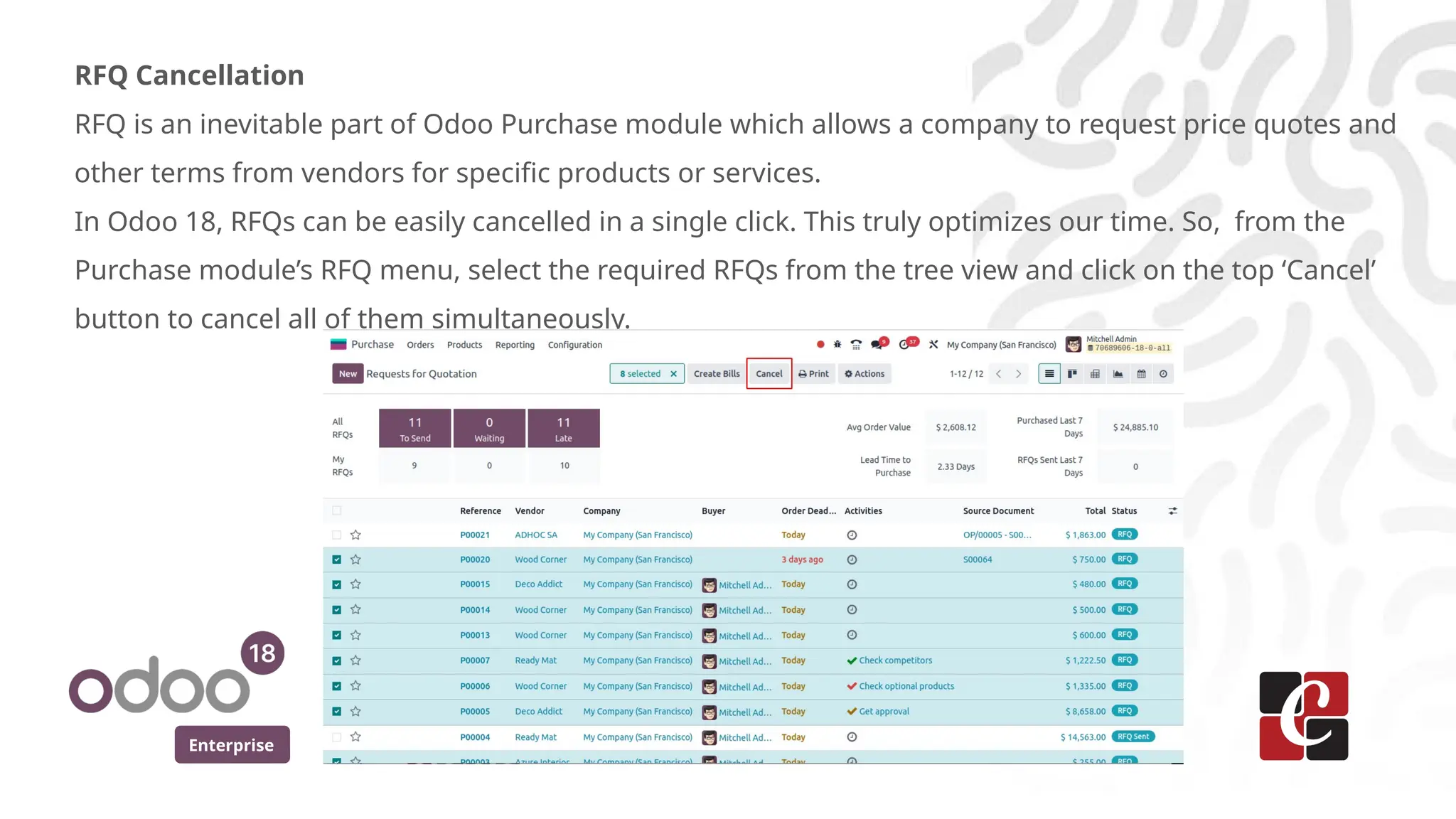Viewport: 1456px width, 819px height.
Task: Uncheck the P00020 row checkbox
Action: coord(337,560)
